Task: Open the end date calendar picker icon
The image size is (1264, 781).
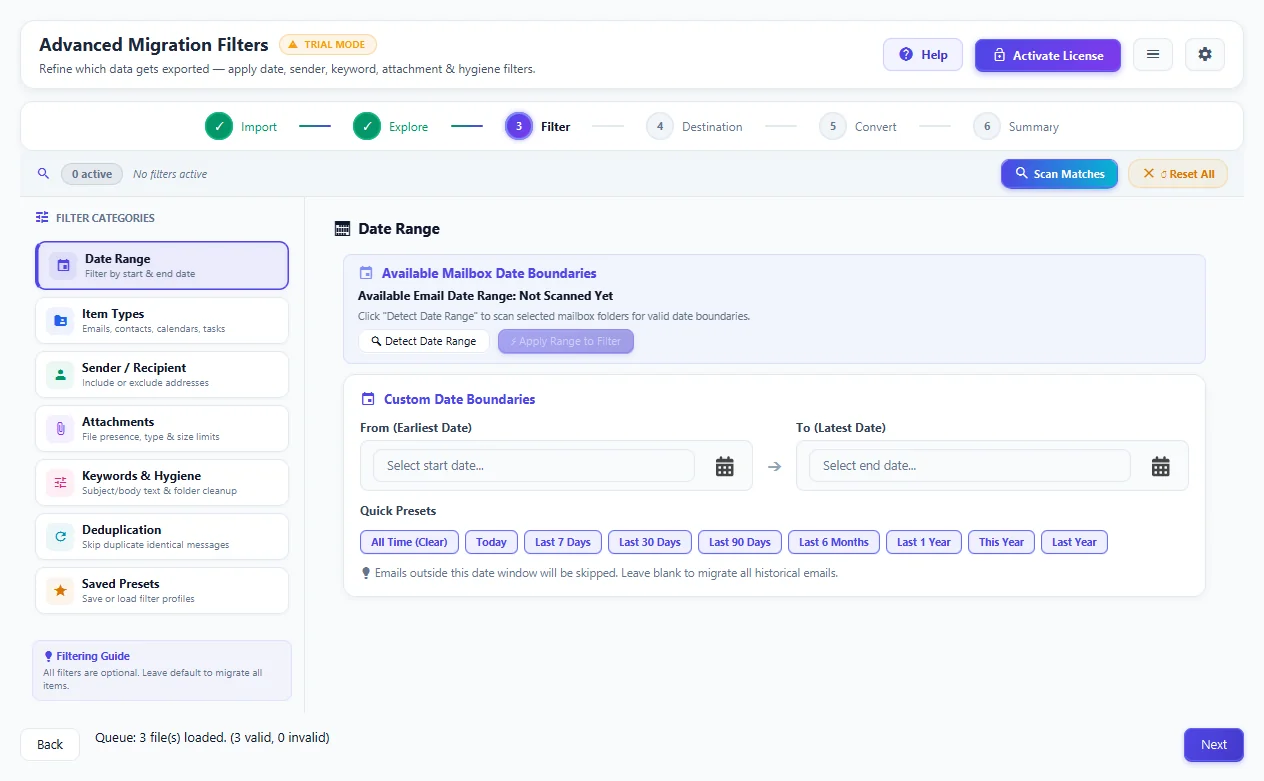Action: (x=1161, y=466)
